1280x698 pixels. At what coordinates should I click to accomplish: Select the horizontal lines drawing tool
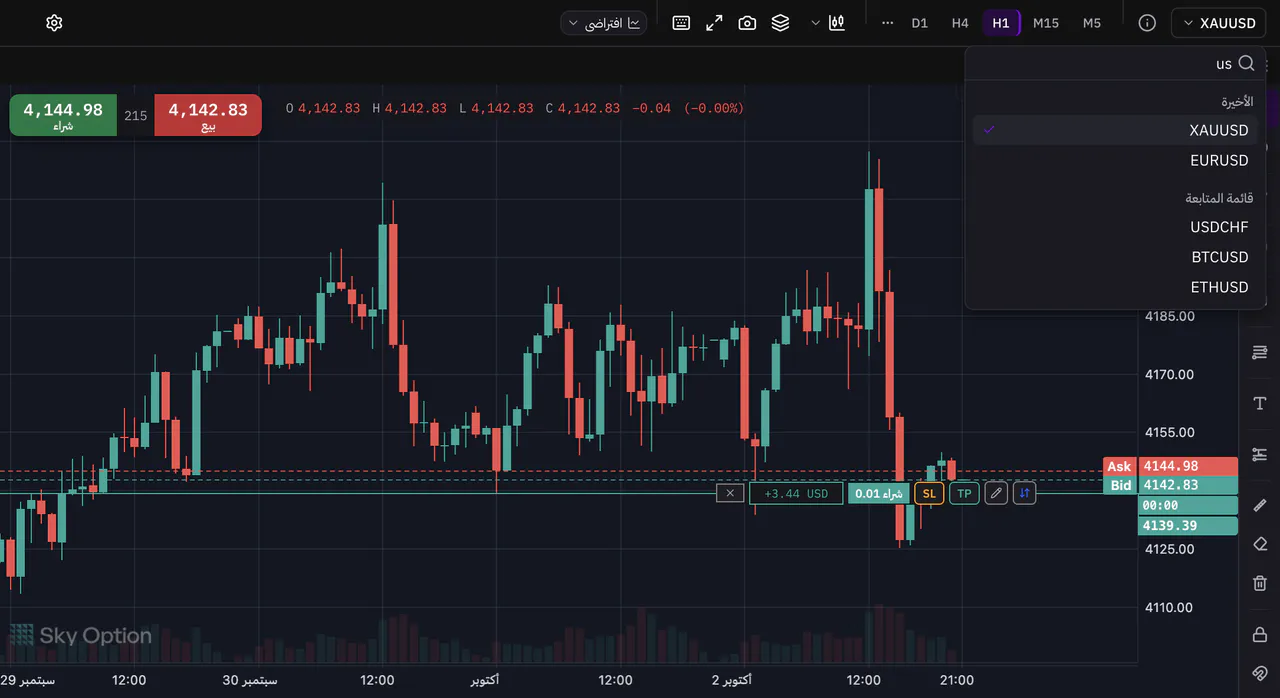coord(1260,352)
